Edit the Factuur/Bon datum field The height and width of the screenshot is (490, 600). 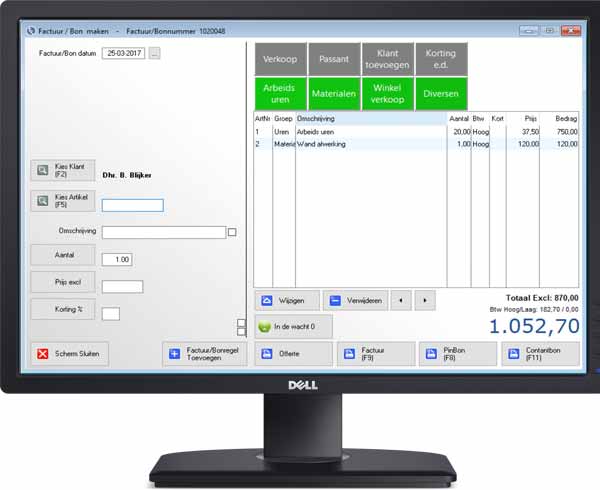124,53
